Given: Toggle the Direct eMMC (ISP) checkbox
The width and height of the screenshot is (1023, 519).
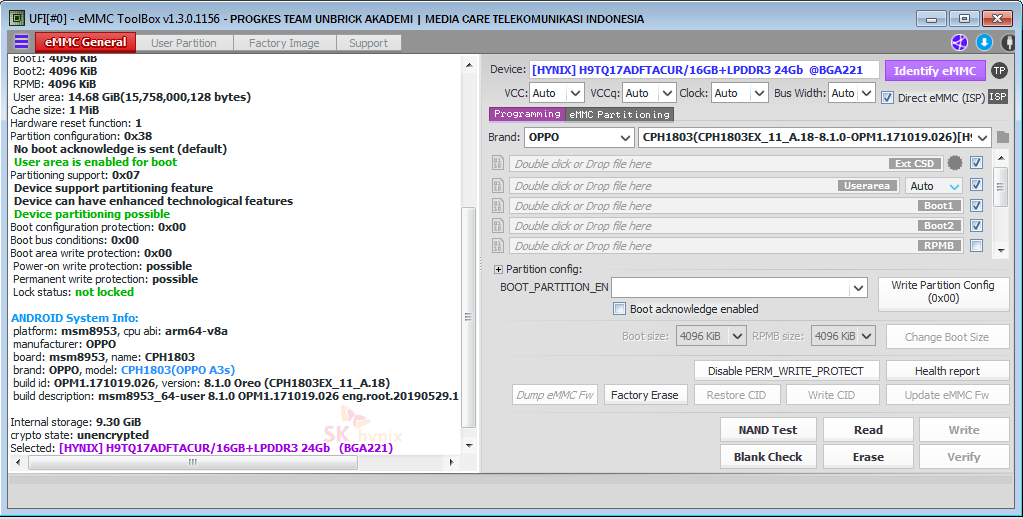Looking at the screenshot, I should tap(887, 97).
